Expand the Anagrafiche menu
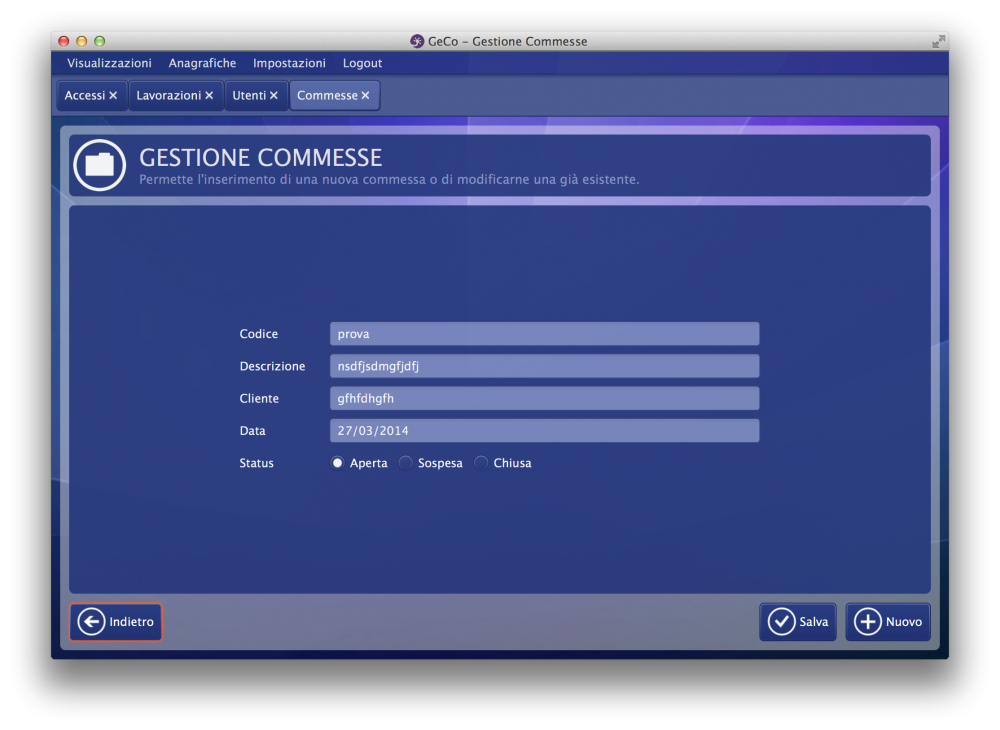 point(202,63)
